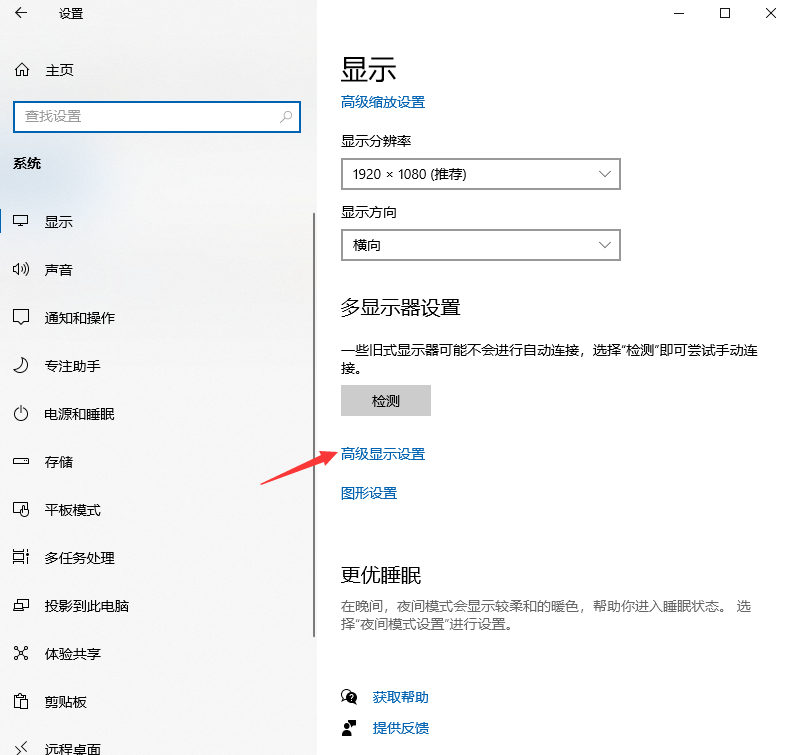Viewport: 788px width, 755px height.
Task: Click the Power & sleep (电源和睡眠) icon
Action: [21, 414]
